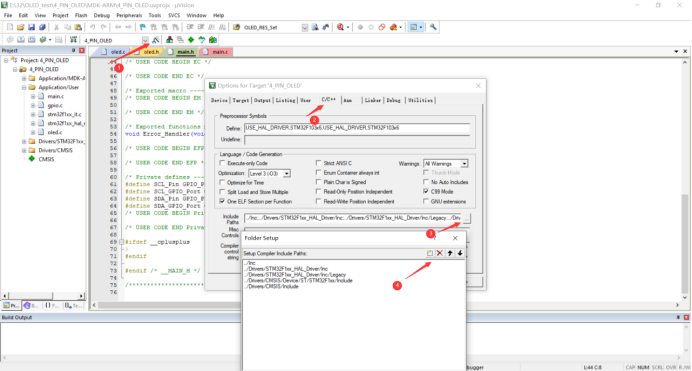Check Plain Char is Signed
Viewport: 692px width, 371px height.
click(318, 182)
